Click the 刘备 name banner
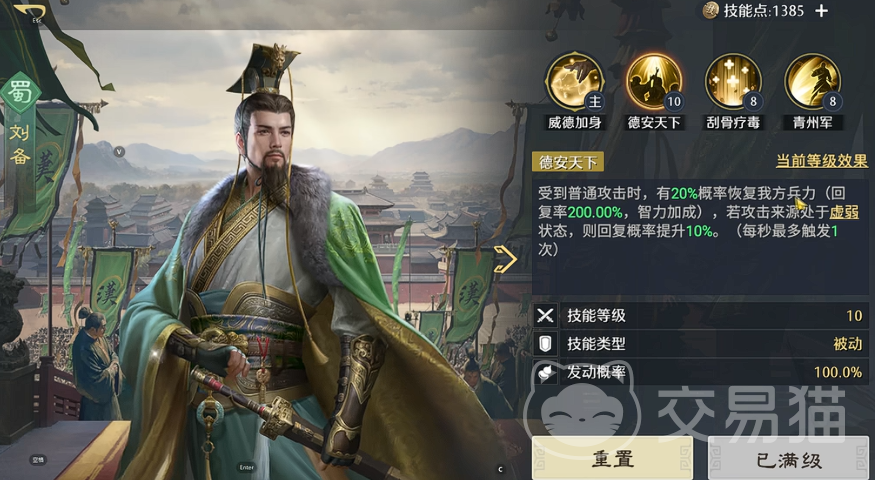This screenshot has height=480, width=875. point(20,143)
